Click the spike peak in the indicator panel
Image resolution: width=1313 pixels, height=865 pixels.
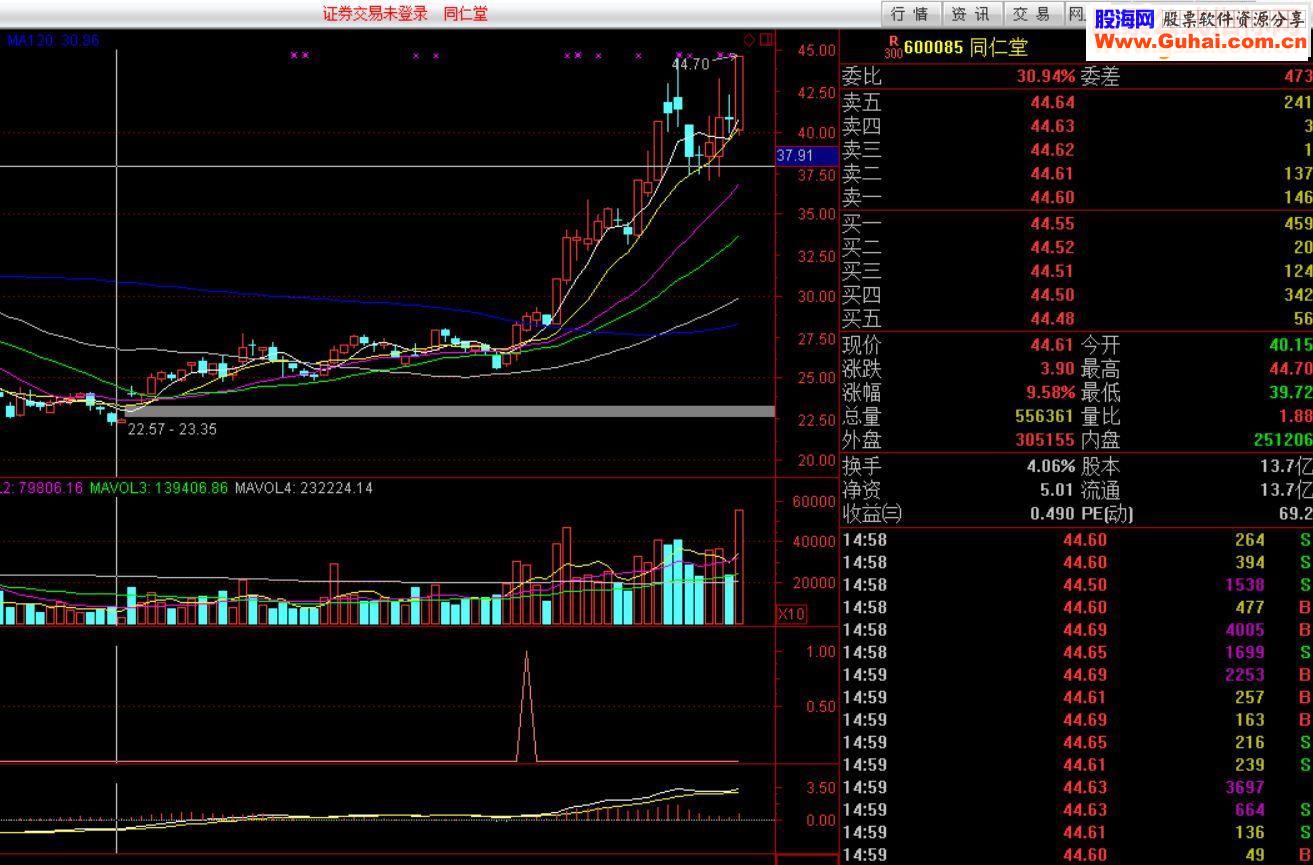[x=527, y=655]
